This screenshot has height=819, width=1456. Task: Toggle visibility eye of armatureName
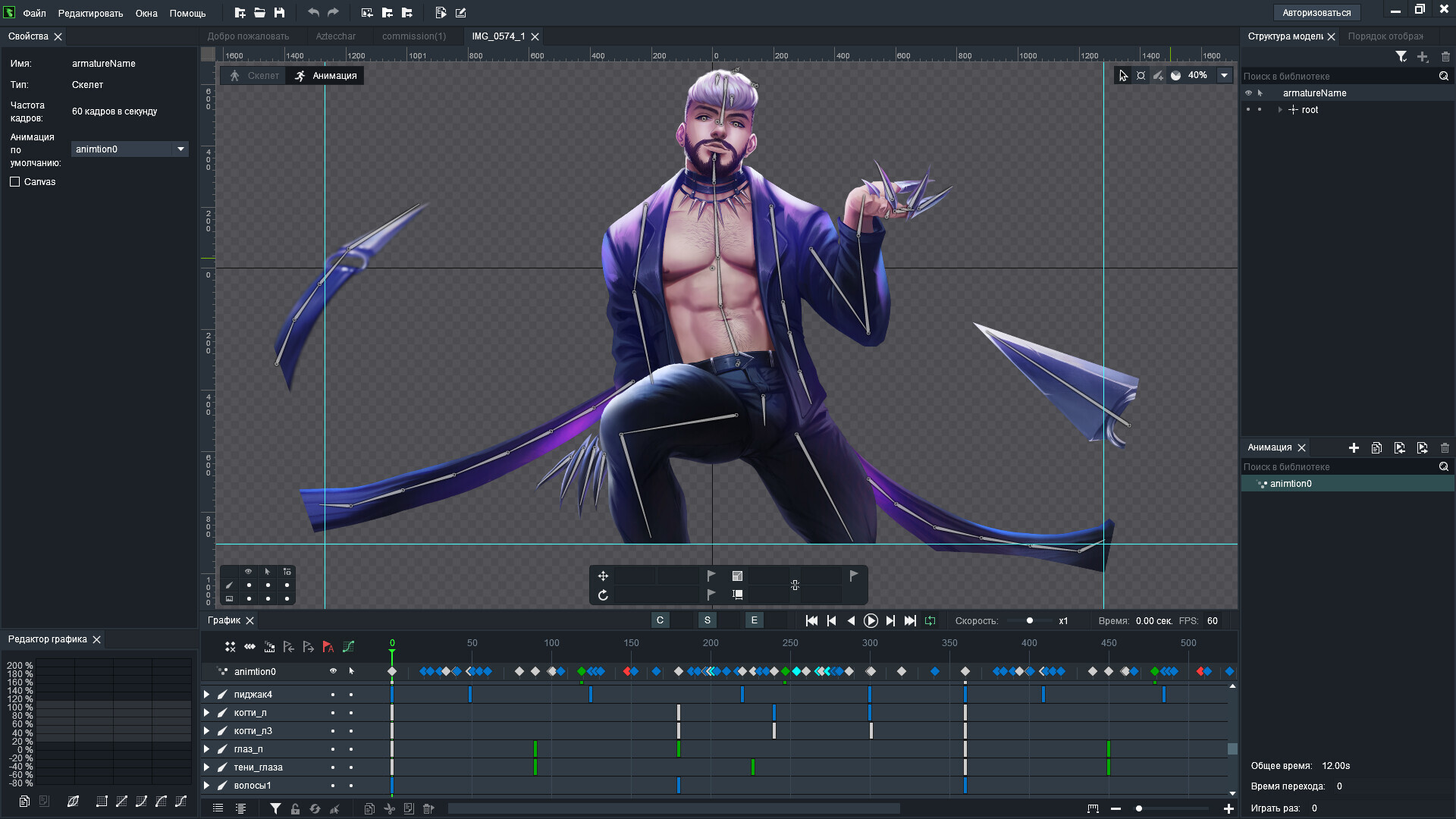tap(1248, 93)
